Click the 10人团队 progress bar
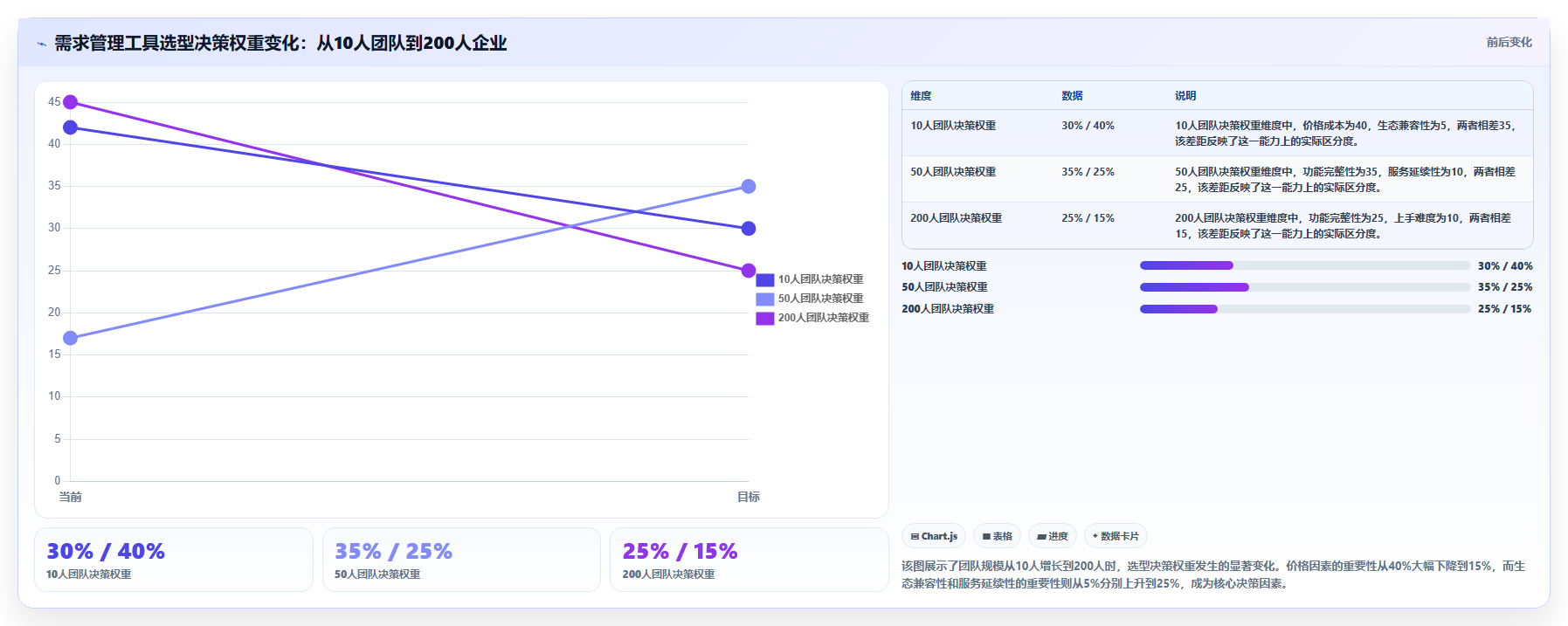The height and width of the screenshot is (626, 1568). pos(1305,265)
